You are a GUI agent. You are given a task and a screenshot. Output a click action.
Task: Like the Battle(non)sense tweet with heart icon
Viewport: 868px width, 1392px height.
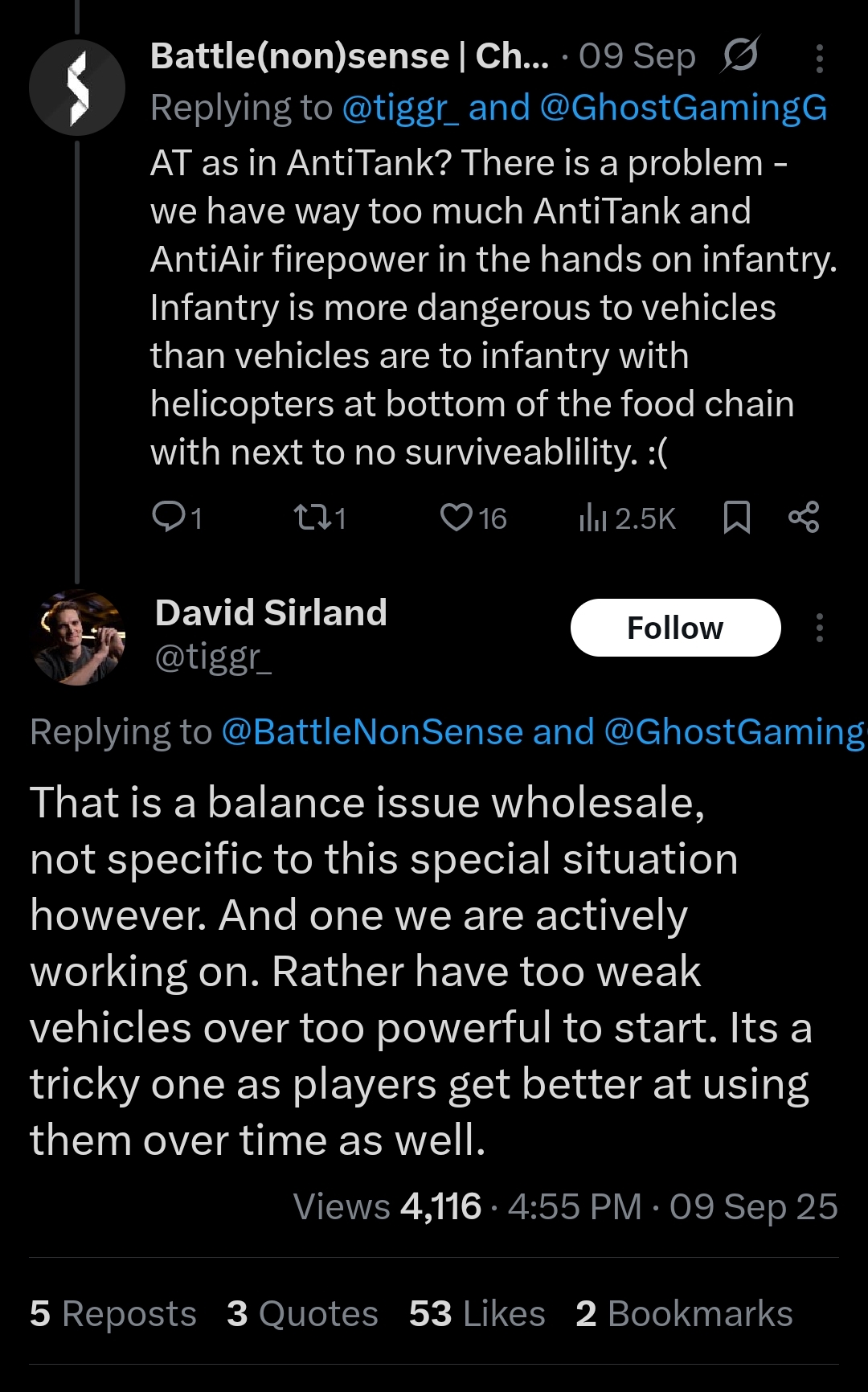(x=457, y=518)
